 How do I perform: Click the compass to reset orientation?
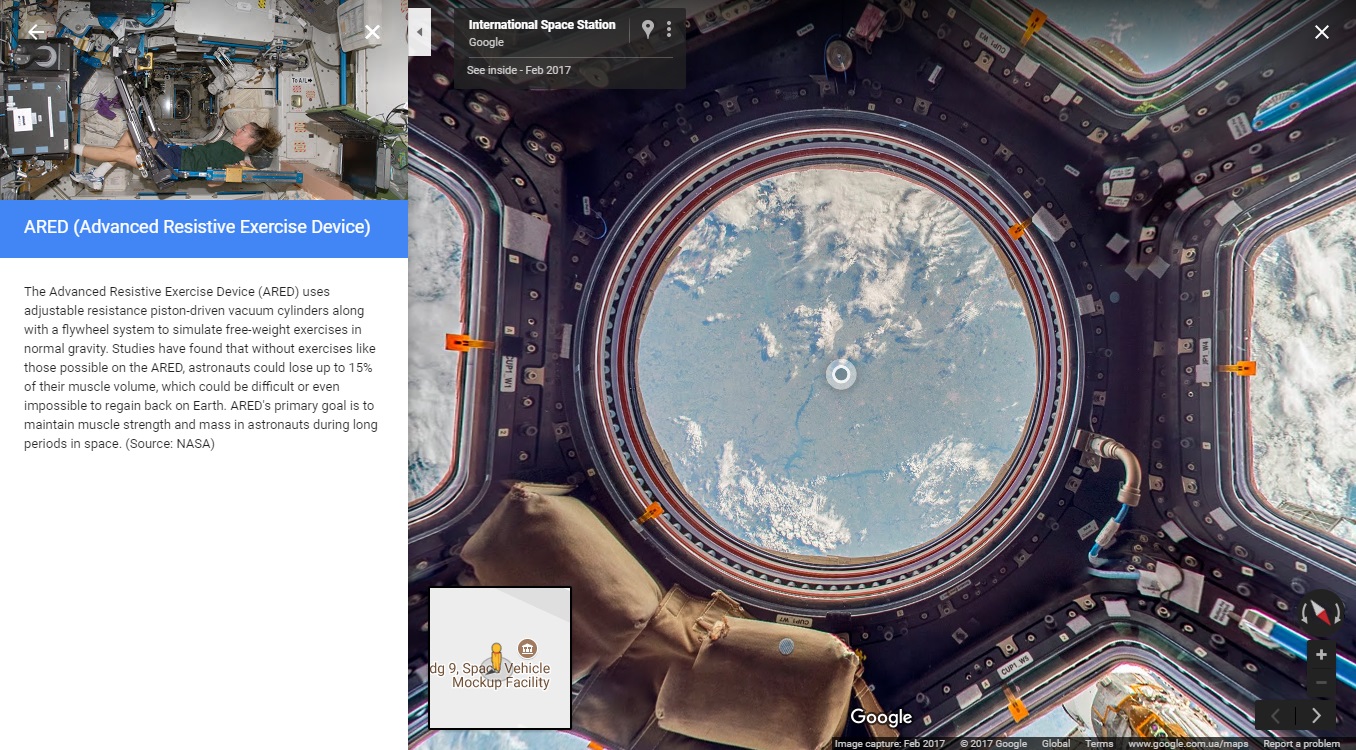tap(1320, 611)
